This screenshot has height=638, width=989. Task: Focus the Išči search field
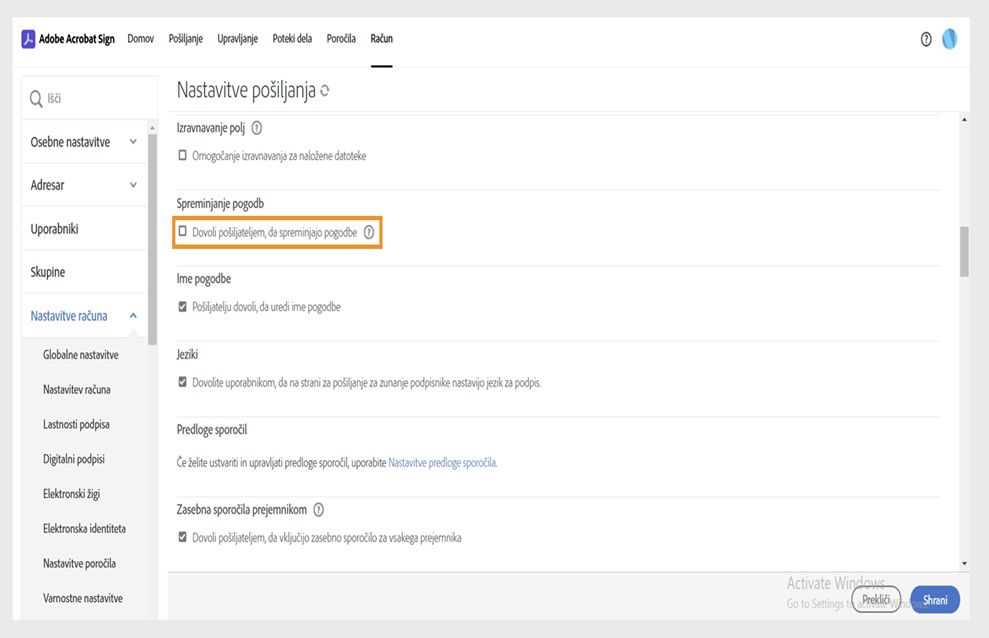coord(95,99)
